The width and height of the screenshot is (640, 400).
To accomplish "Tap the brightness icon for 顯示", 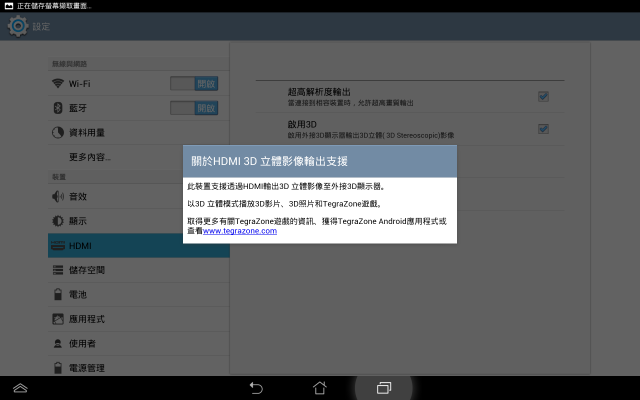I will click(58, 221).
